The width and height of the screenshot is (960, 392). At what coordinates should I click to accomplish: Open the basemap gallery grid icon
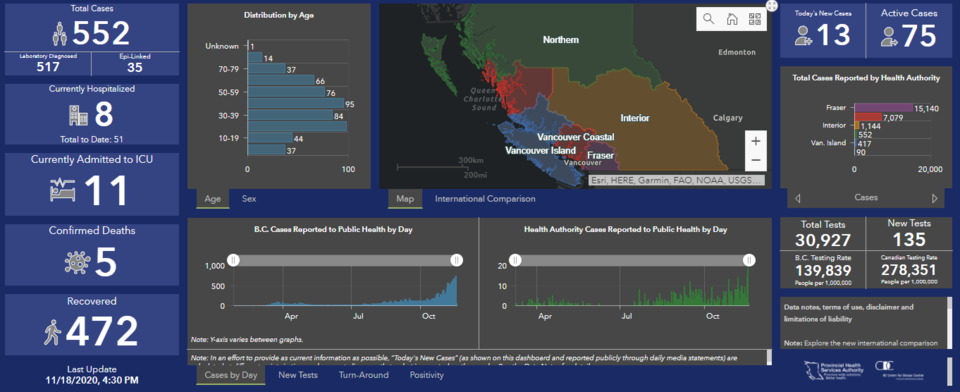[x=754, y=18]
